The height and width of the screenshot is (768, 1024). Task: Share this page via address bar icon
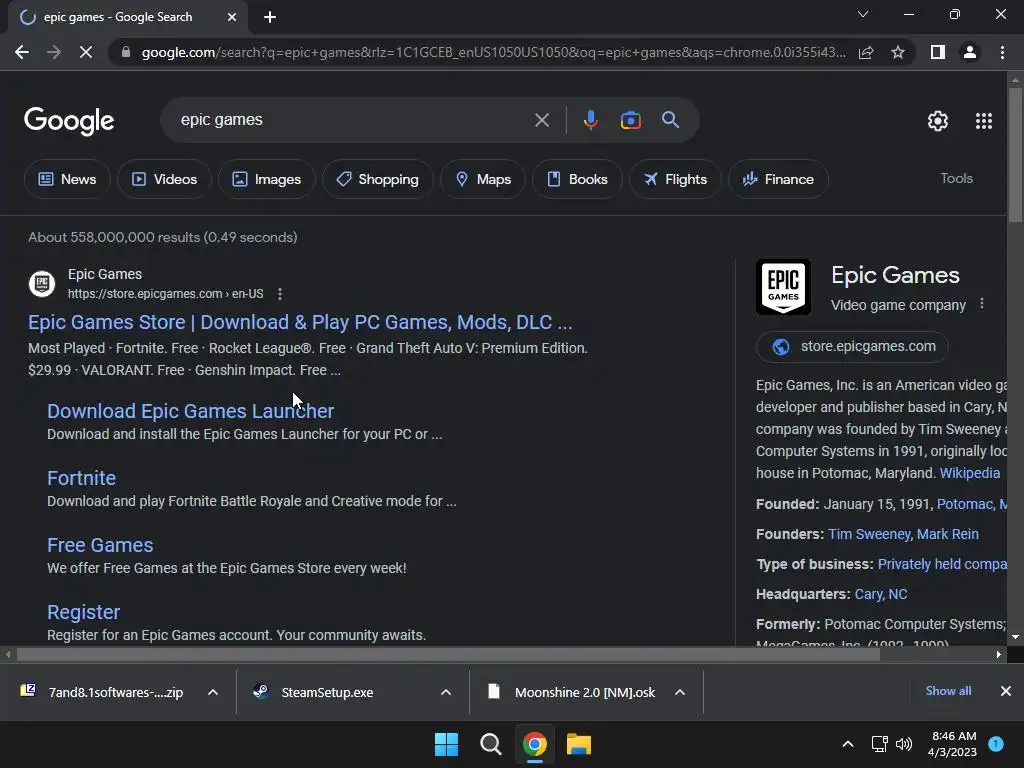(x=866, y=52)
